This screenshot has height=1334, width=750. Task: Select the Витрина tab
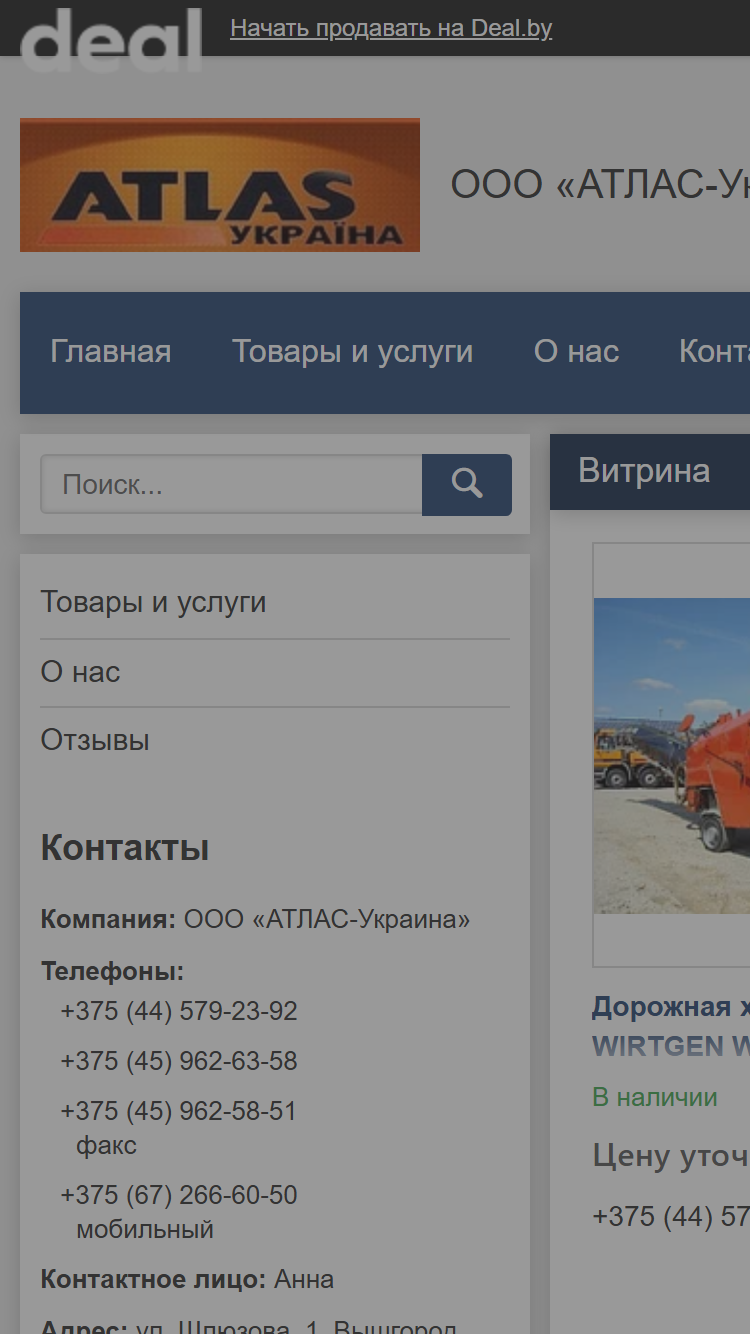[644, 471]
